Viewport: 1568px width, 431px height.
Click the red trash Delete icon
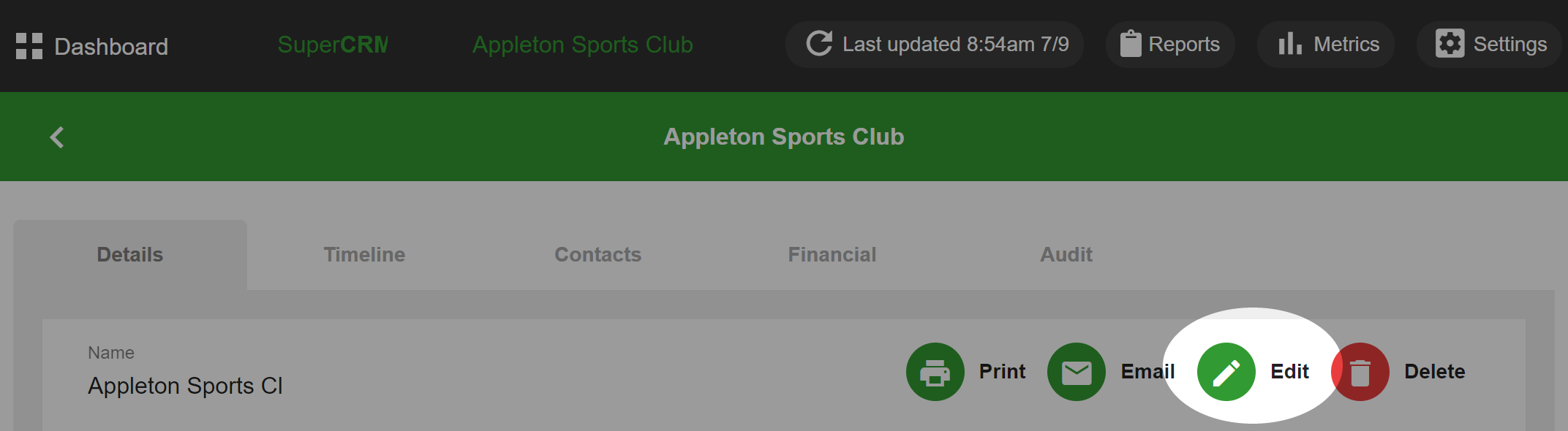(x=1360, y=372)
